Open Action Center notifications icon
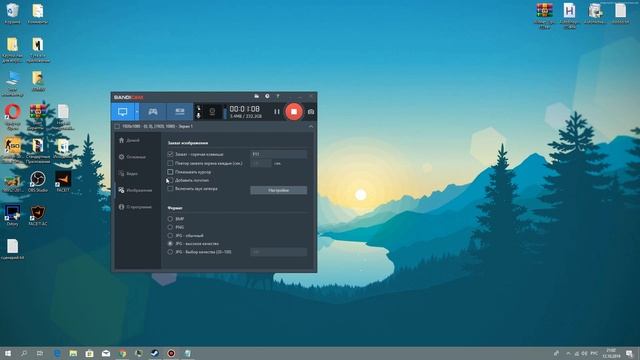Viewport: 640px width, 360px height. pyautogui.click(x=629, y=353)
